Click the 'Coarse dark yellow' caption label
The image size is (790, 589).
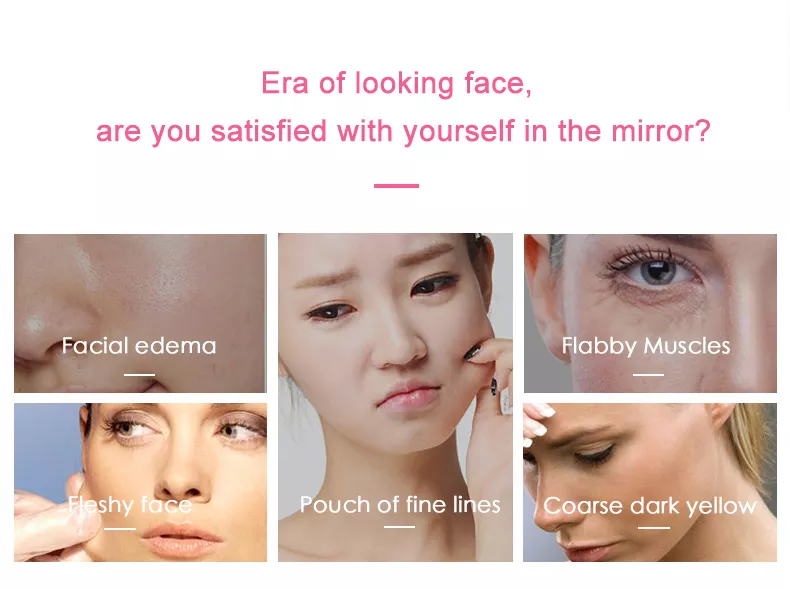click(650, 506)
